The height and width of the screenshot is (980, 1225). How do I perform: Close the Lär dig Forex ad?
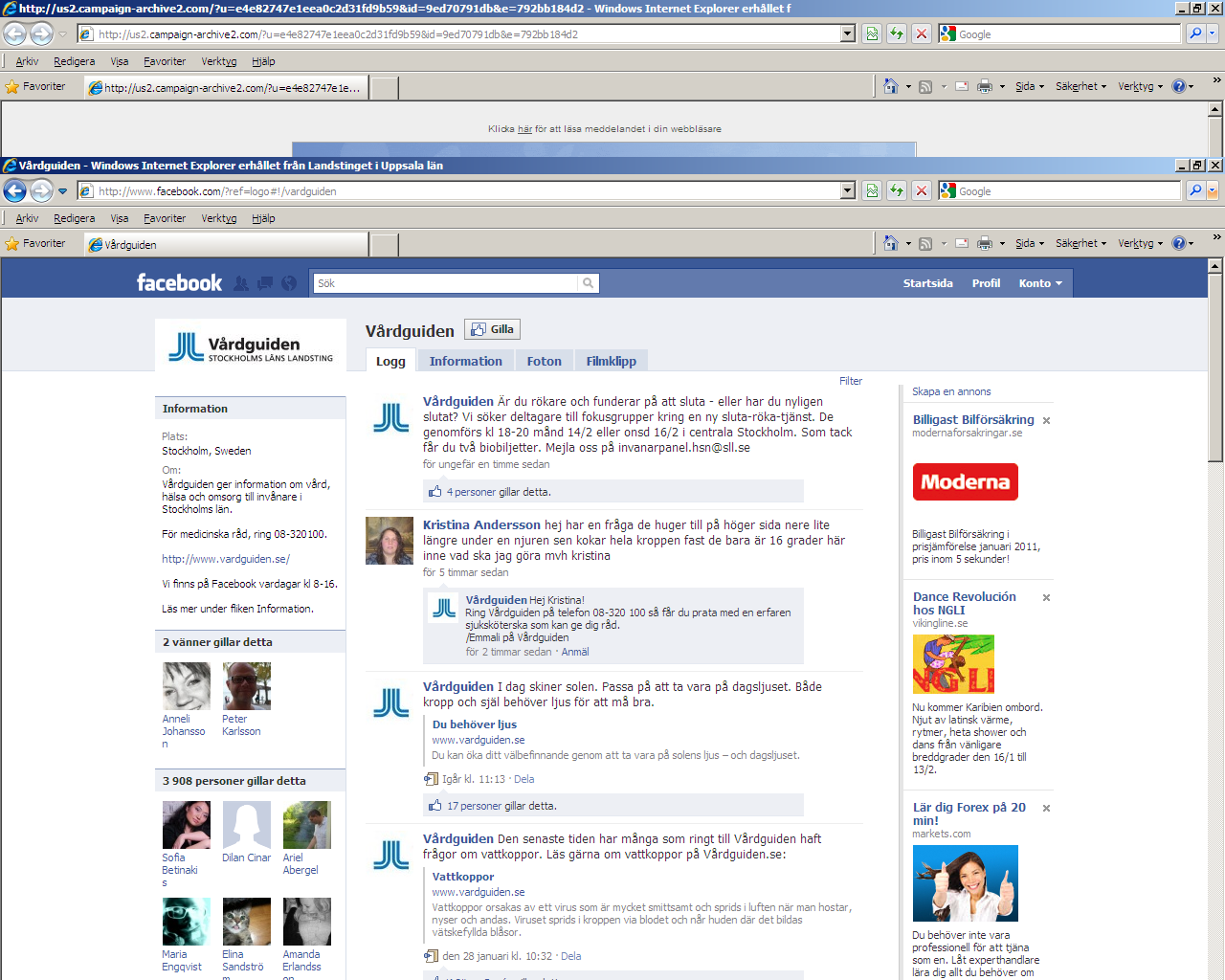coord(1046,809)
